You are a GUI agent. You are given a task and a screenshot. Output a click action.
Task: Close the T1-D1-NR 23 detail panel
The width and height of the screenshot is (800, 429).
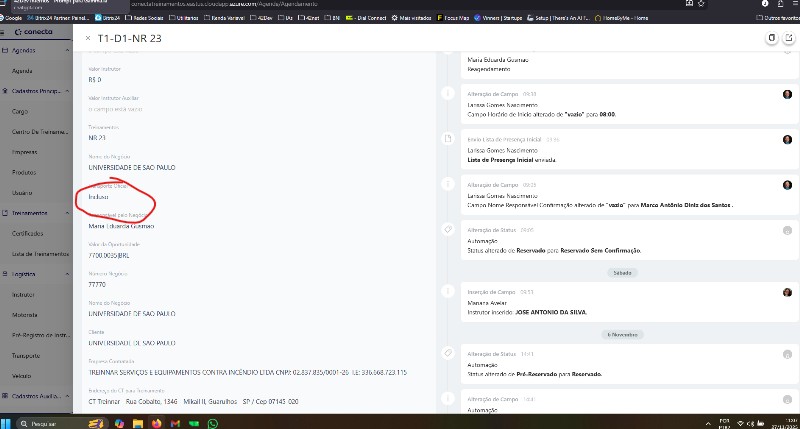[88, 38]
